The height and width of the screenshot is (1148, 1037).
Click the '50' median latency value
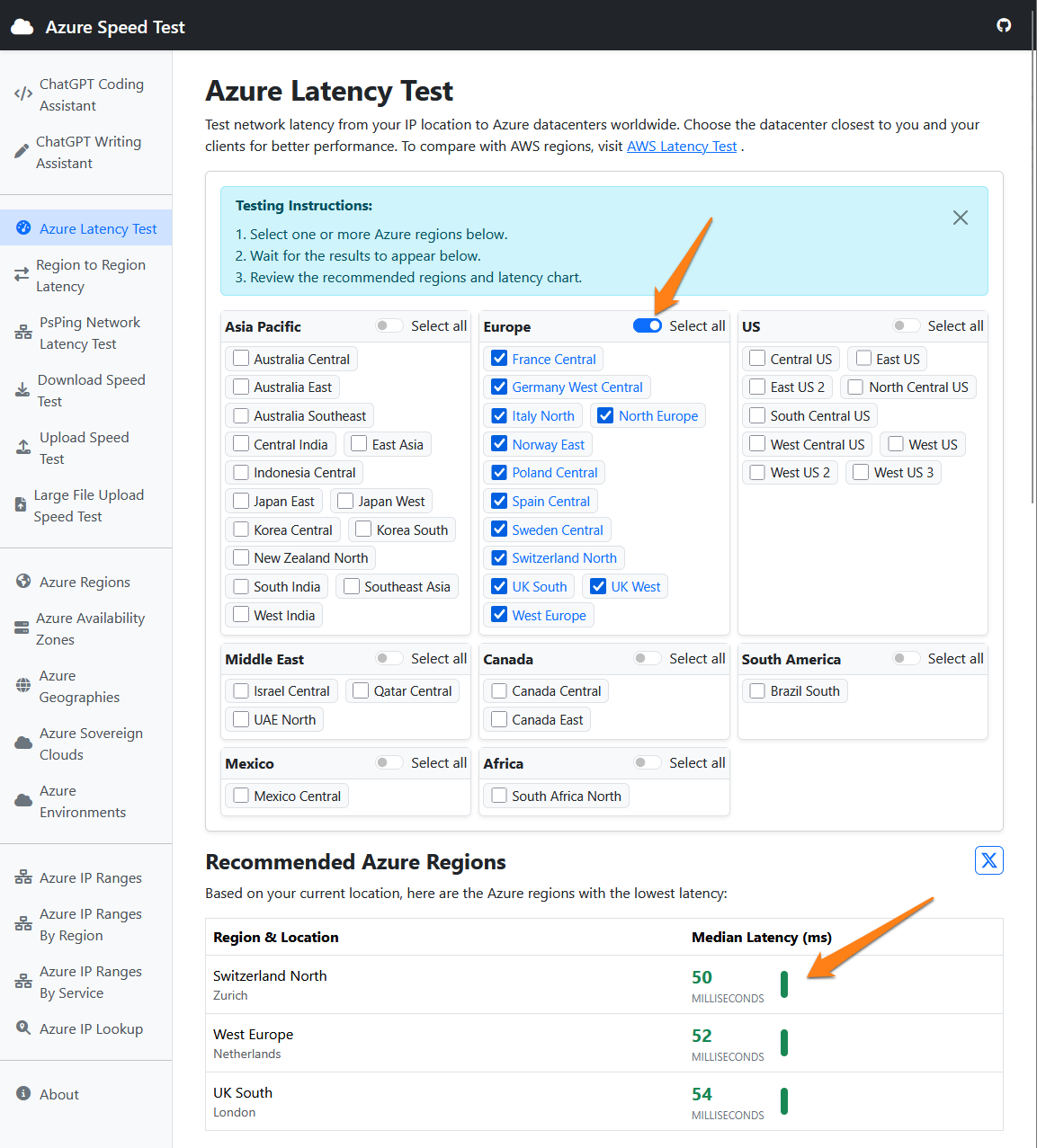702,977
